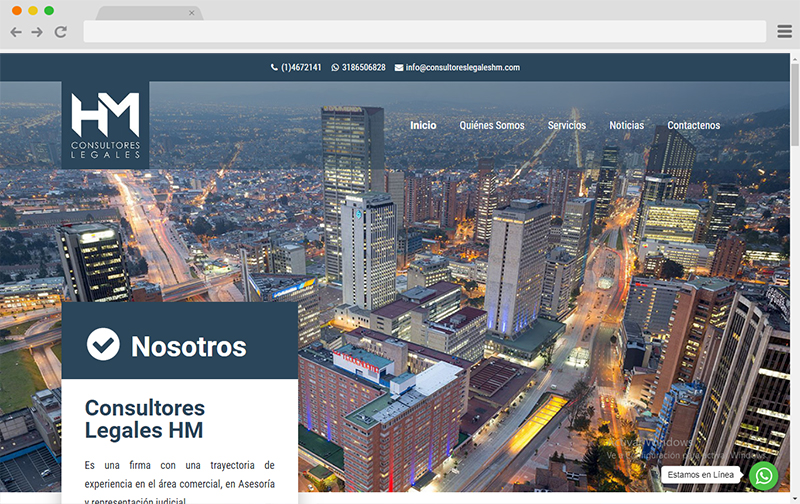Image resolution: width=800 pixels, height=504 pixels.
Task: Click the info@consultoreslegaleshm.com email link
Action: pyautogui.click(x=463, y=67)
